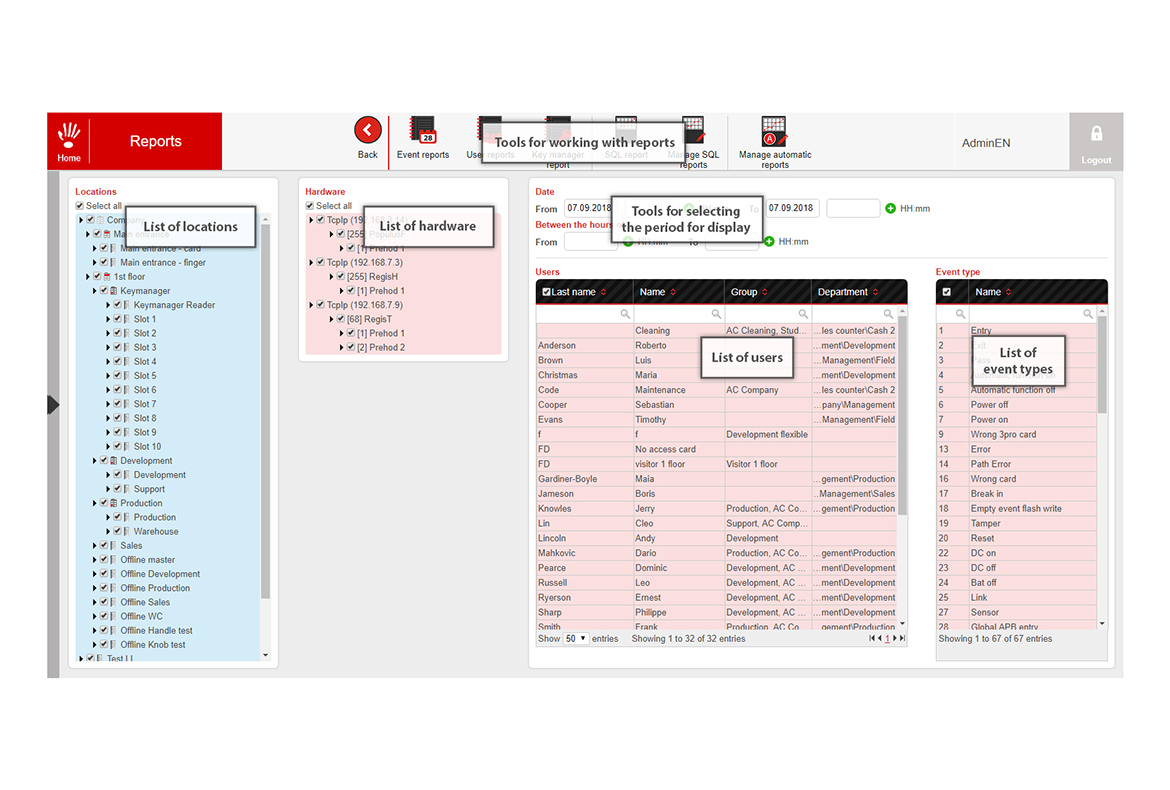This screenshot has height=790, width=1170.
Task: Go to first page of users table
Action: [x=872, y=639]
